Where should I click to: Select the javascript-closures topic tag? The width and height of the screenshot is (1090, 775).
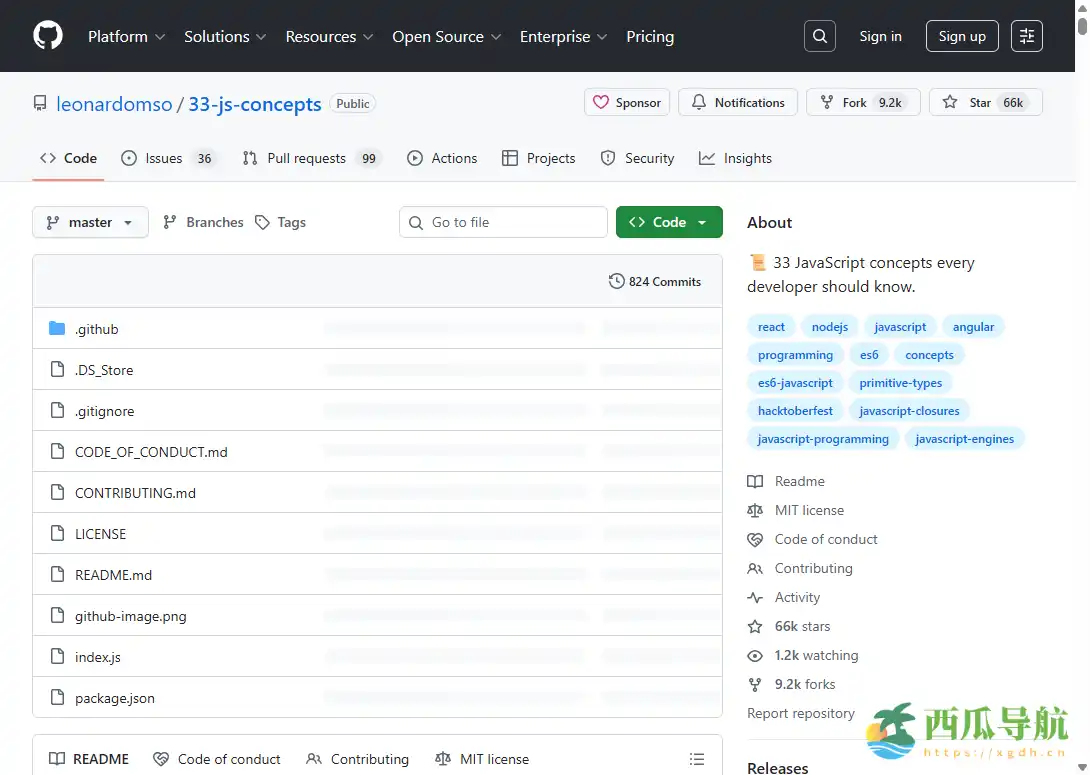[x=909, y=411]
